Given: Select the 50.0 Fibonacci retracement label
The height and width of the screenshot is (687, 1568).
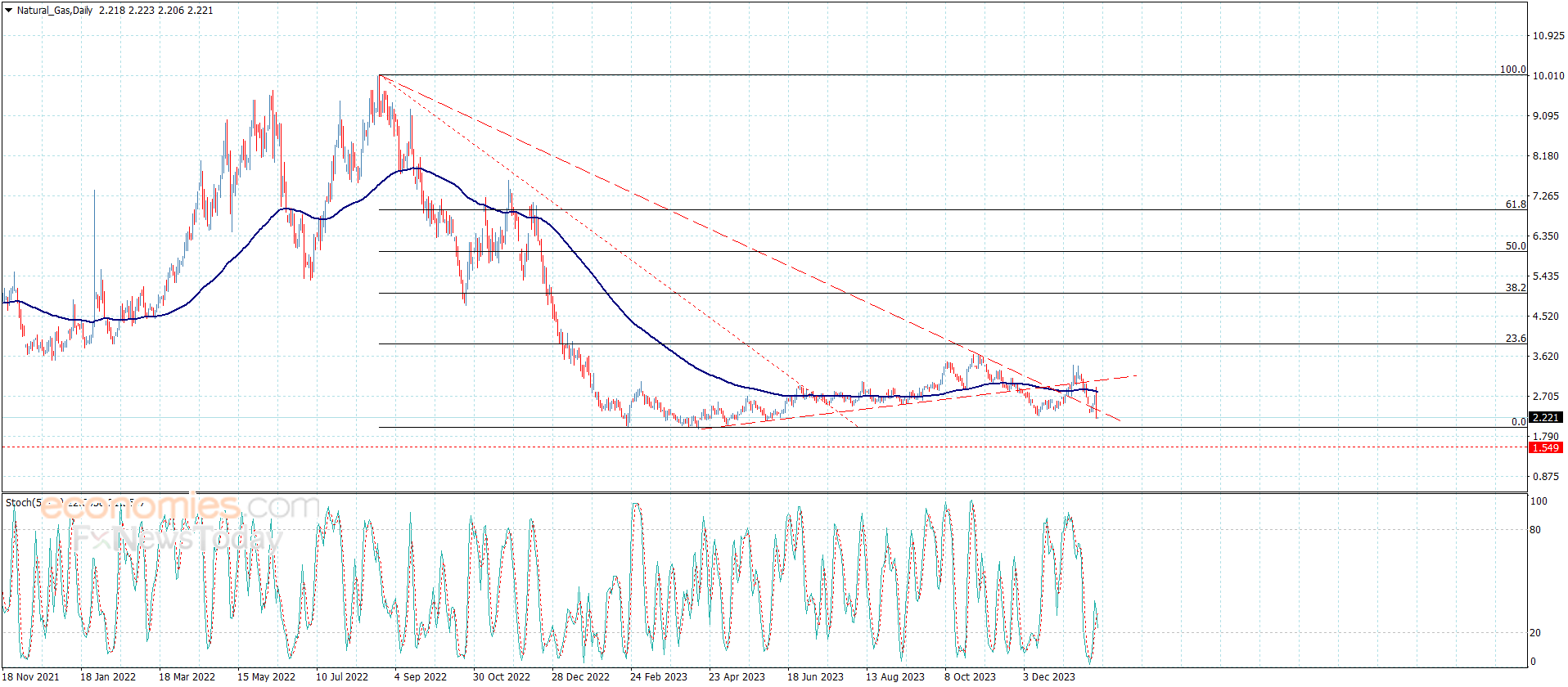Looking at the screenshot, I should (x=1516, y=246).
